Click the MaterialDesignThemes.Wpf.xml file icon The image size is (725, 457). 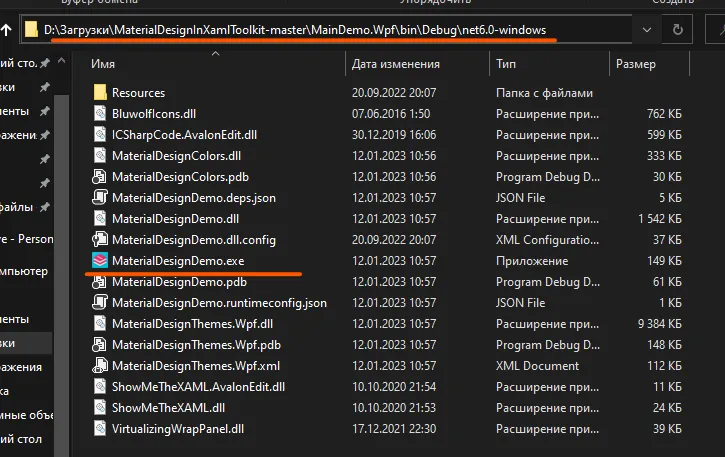[99, 365]
